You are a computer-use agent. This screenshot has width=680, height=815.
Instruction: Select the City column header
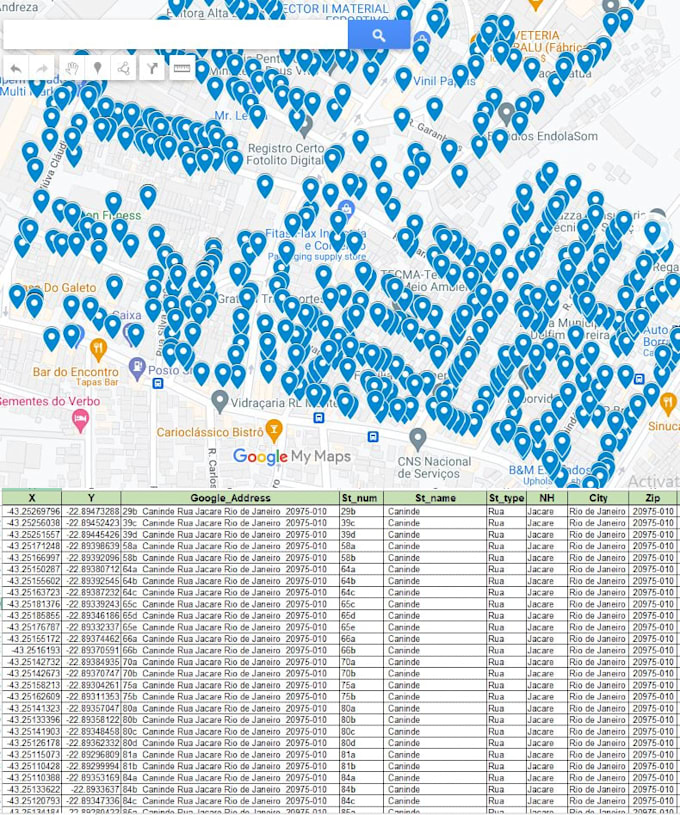598,497
